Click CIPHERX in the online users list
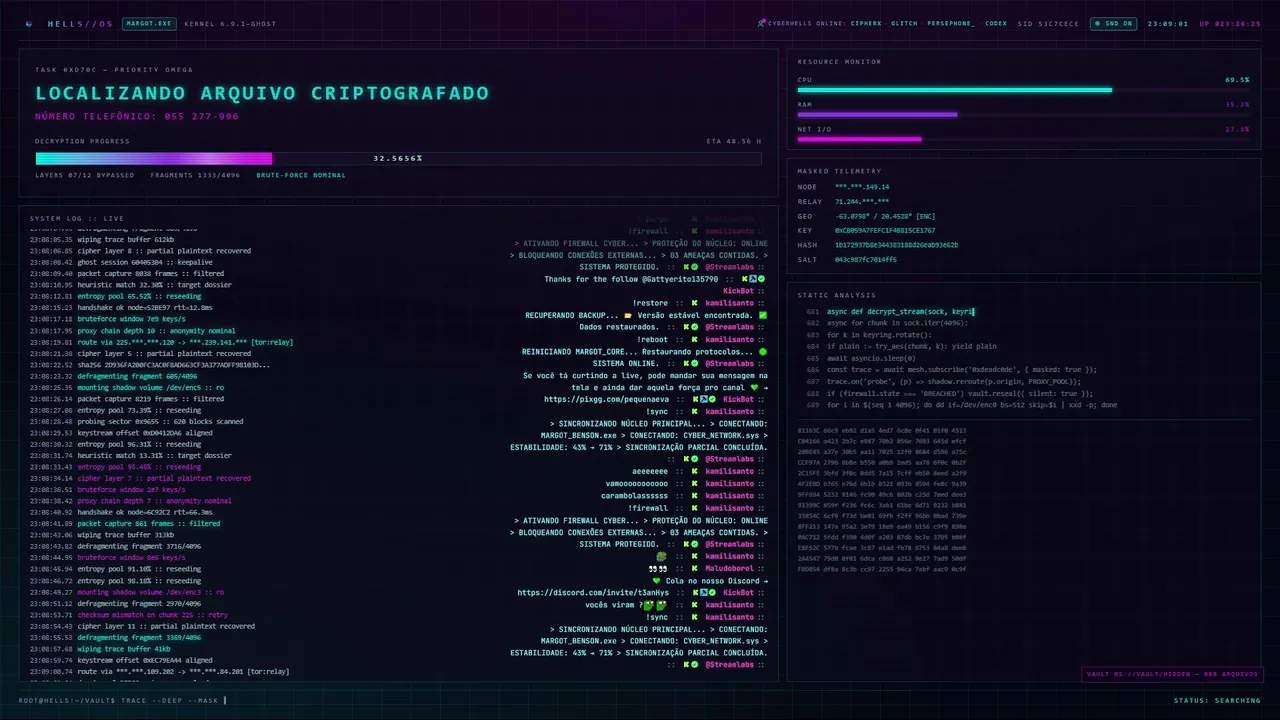 coord(866,23)
